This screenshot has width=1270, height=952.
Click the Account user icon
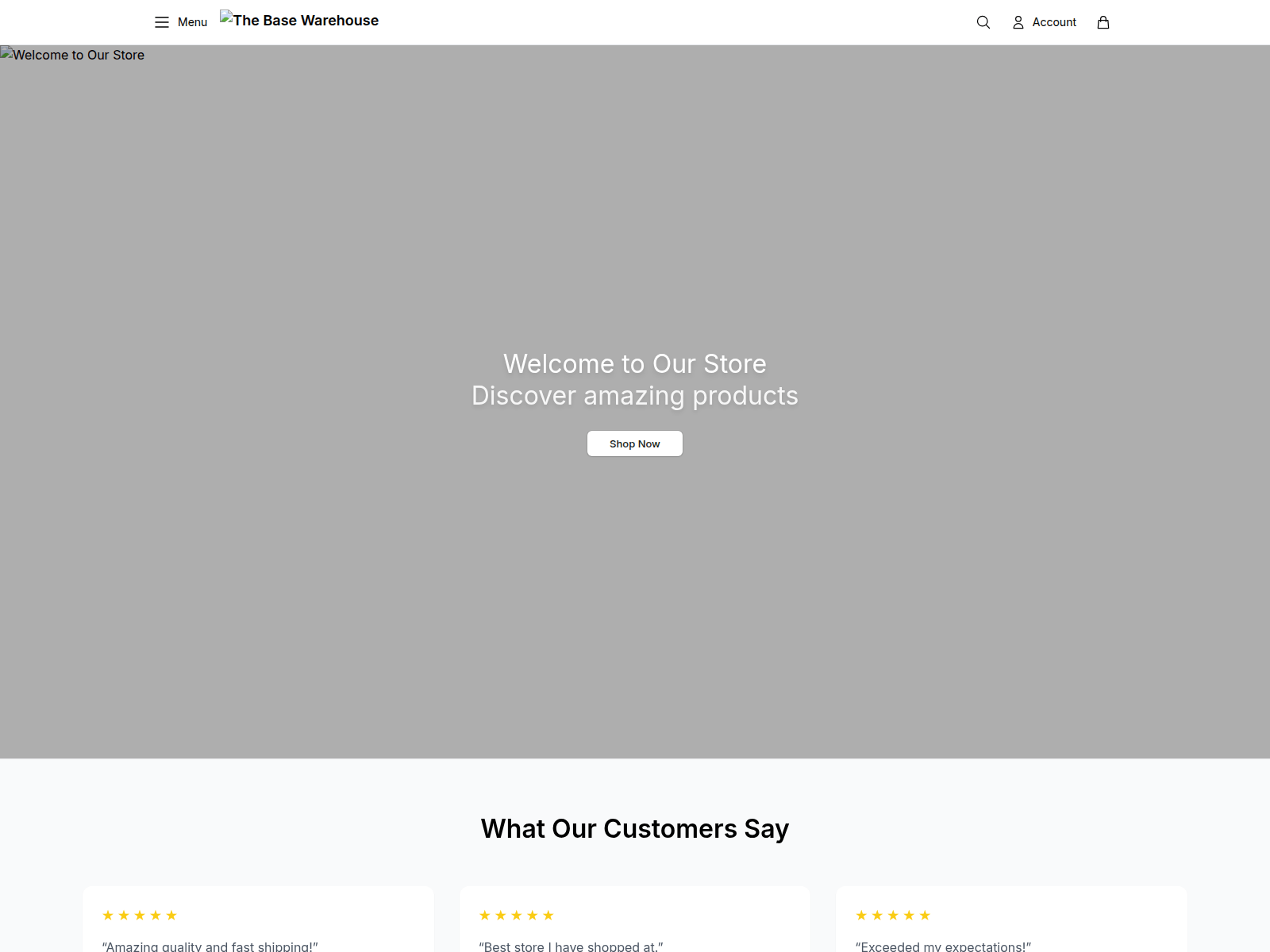[1018, 22]
